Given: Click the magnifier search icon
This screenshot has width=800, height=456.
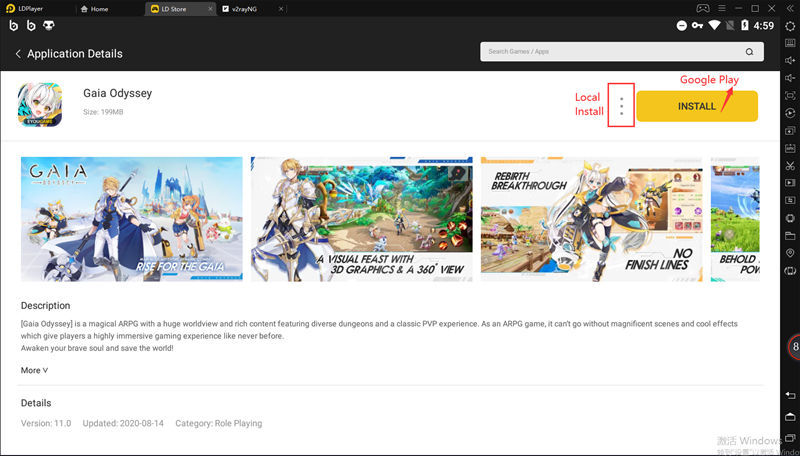Looking at the screenshot, I should pyautogui.click(x=749, y=52).
